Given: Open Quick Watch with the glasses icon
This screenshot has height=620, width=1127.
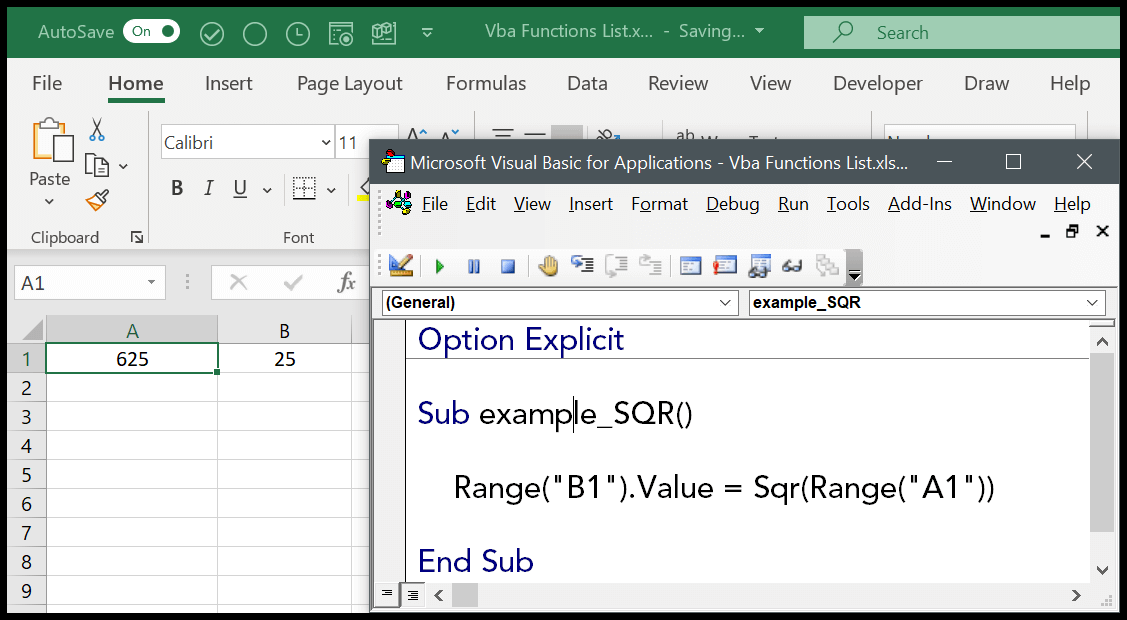Looking at the screenshot, I should pyautogui.click(x=792, y=266).
